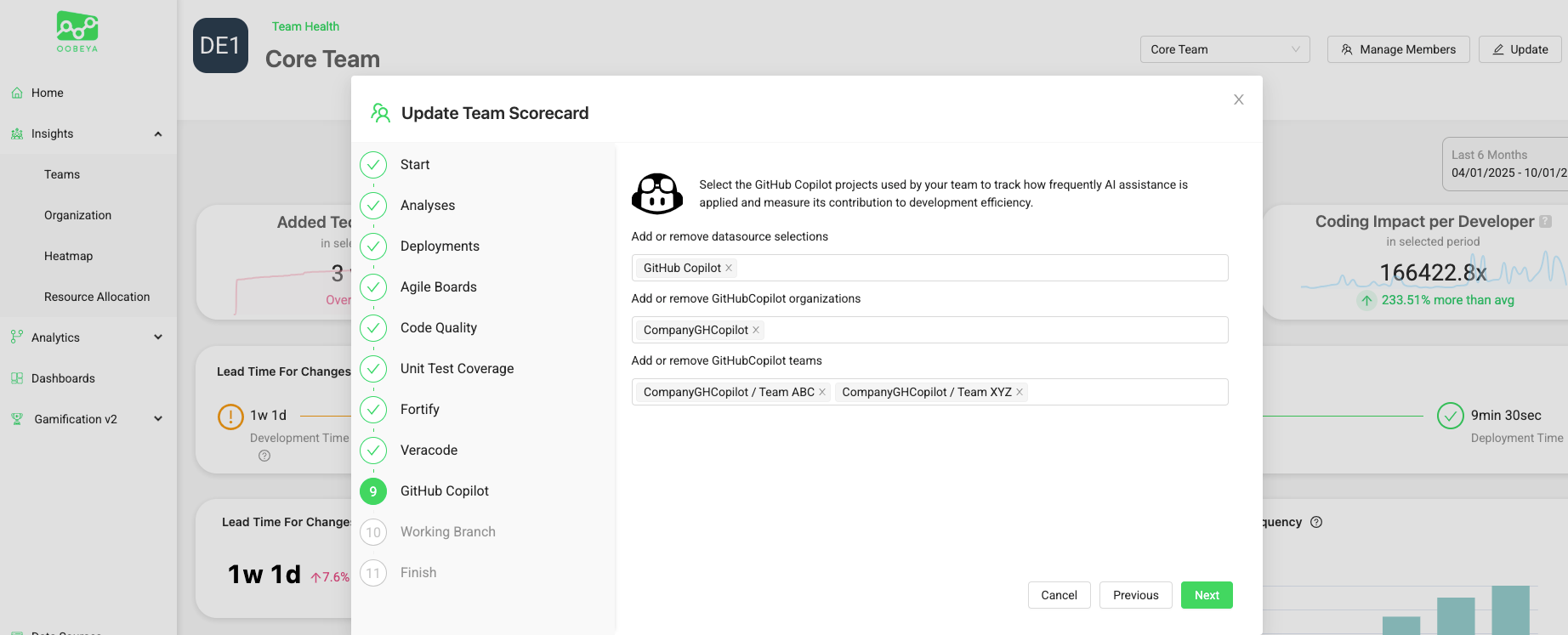Open Resource Allocation in sidebar
Image resolution: width=1568 pixels, height=635 pixels.
click(x=97, y=297)
